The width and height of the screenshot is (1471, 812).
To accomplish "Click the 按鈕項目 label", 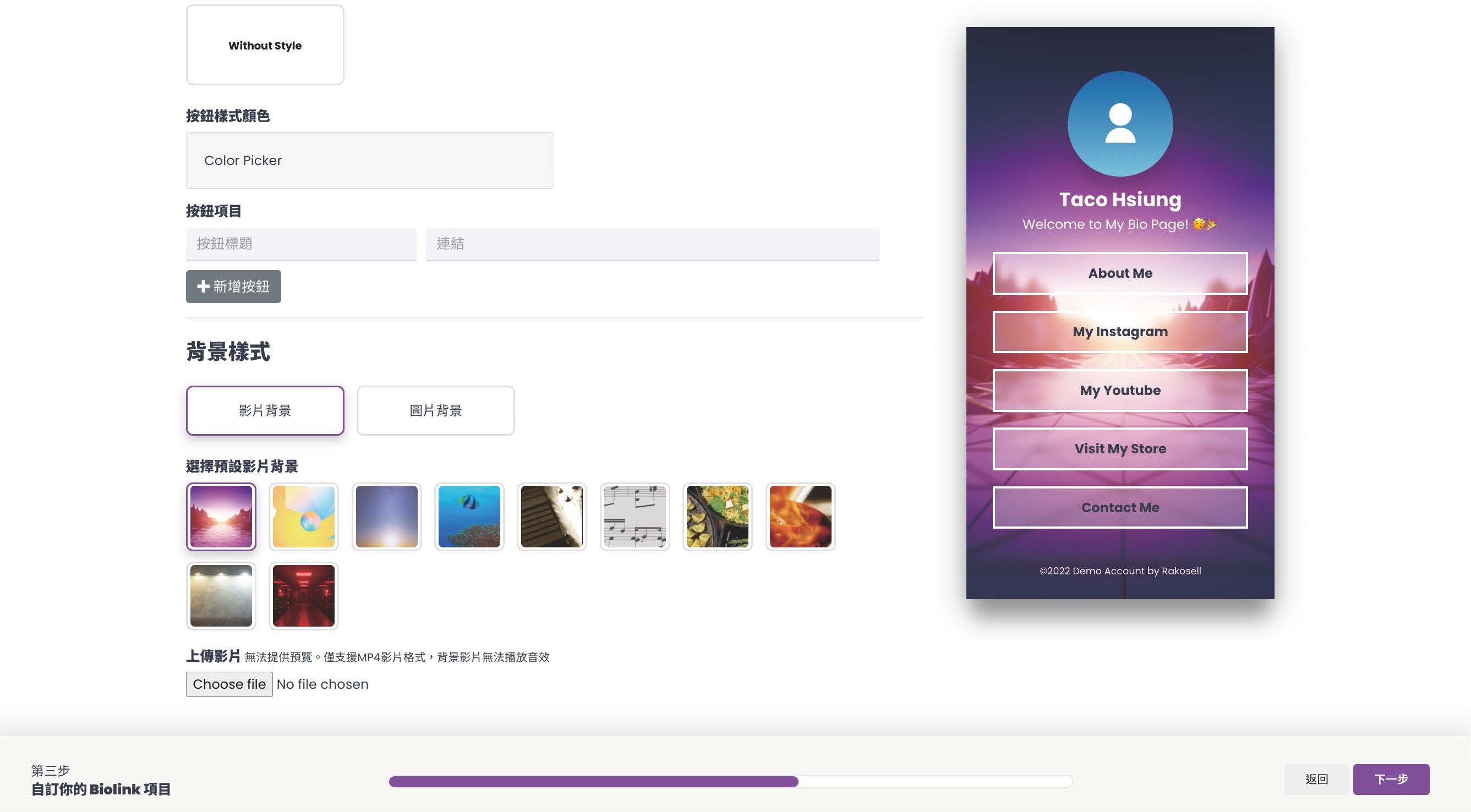I will pyautogui.click(x=214, y=211).
